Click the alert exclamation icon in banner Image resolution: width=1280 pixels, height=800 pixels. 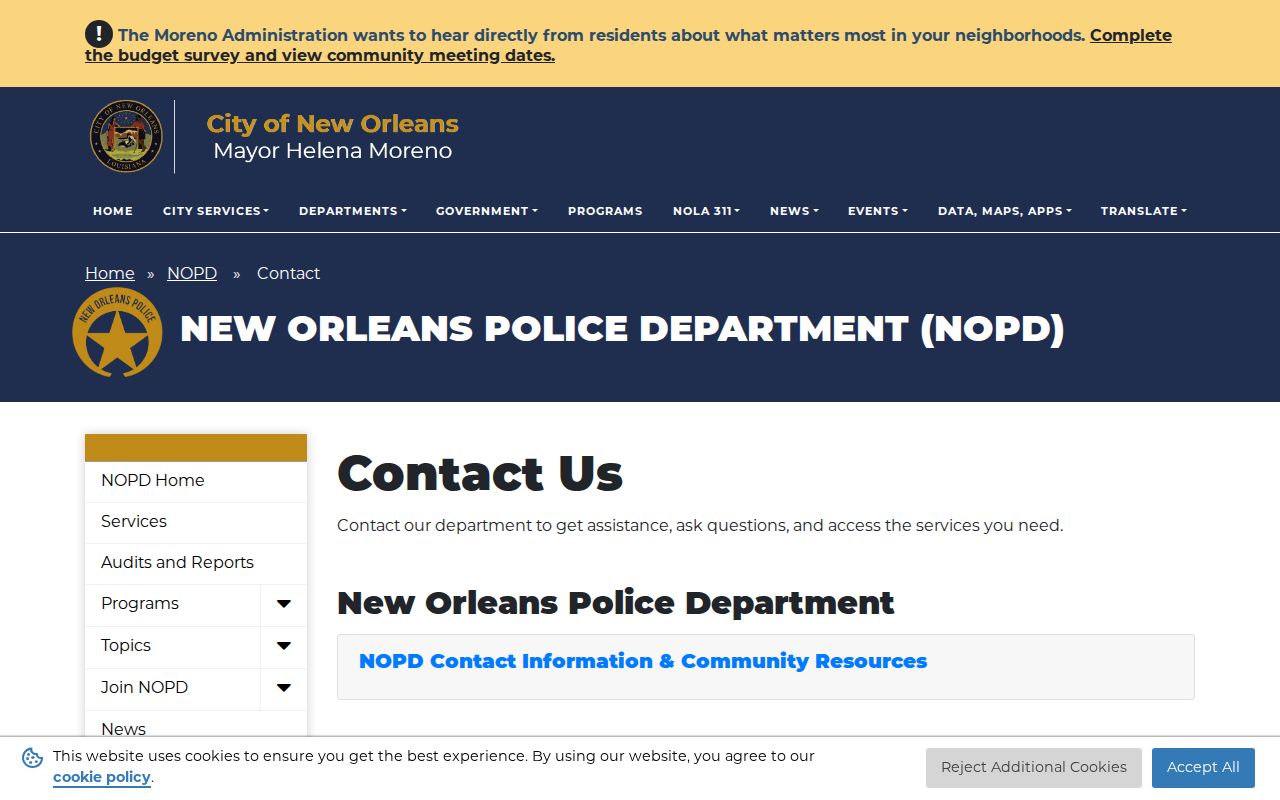click(99, 34)
